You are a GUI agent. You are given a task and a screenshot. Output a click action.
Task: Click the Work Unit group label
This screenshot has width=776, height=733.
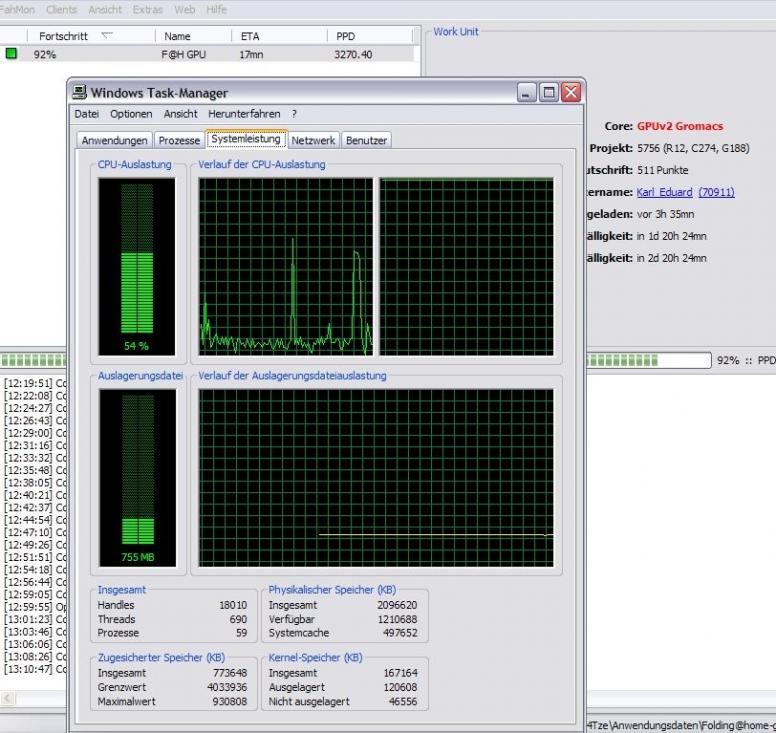click(456, 32)
